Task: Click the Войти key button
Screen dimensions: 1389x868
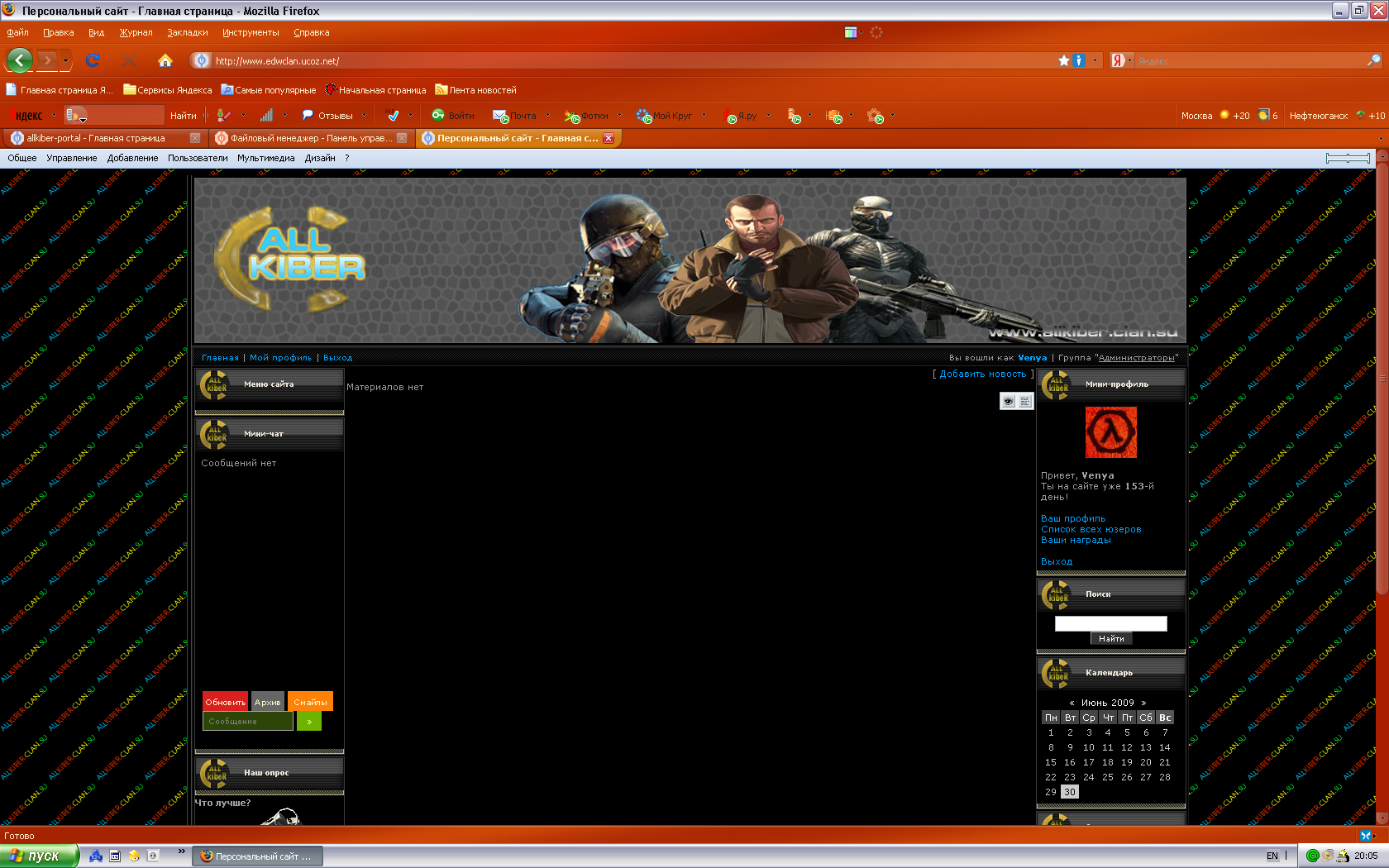Action: click(453, 116)
